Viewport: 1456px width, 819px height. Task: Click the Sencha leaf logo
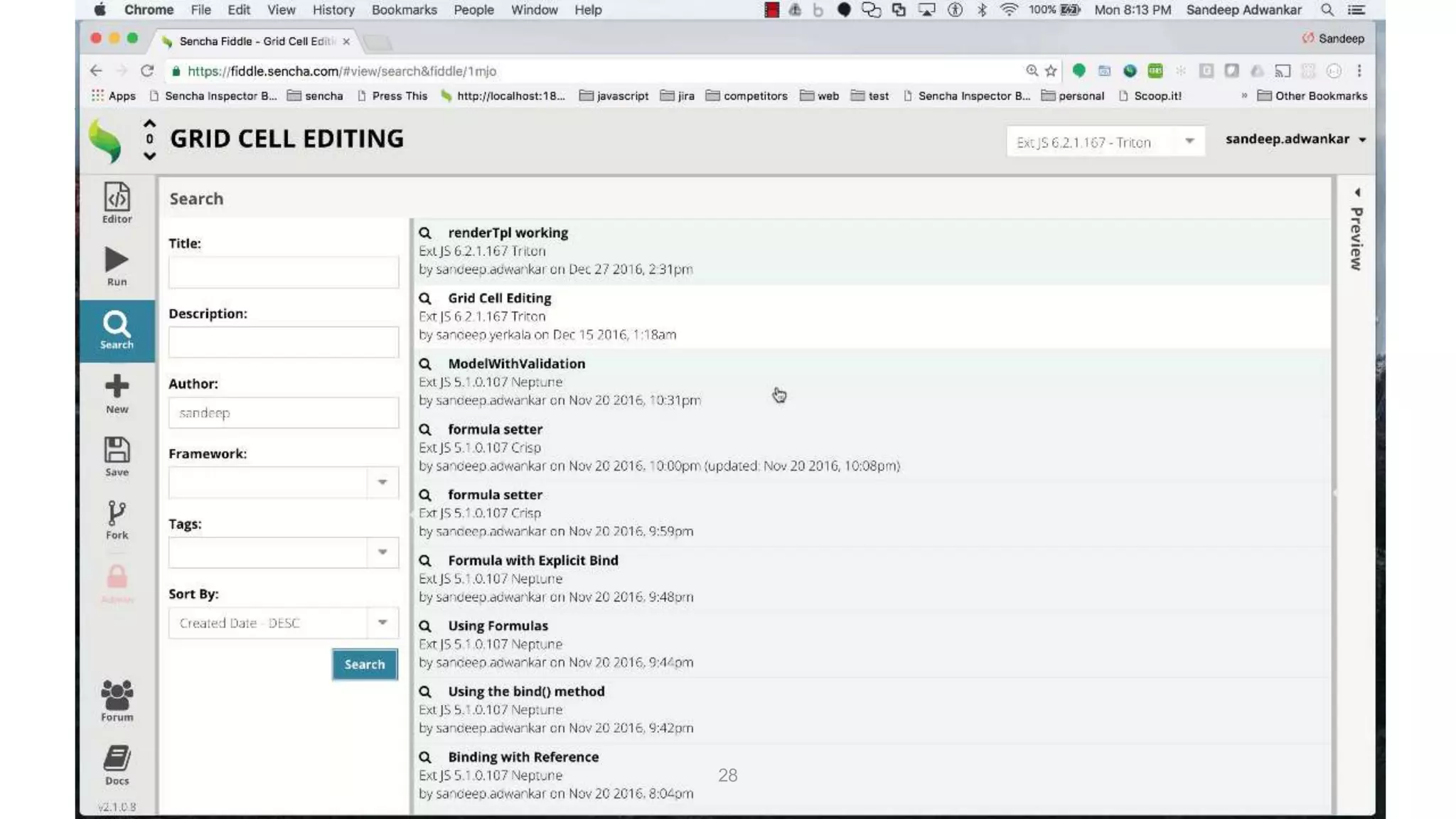(x=105, y=140)
